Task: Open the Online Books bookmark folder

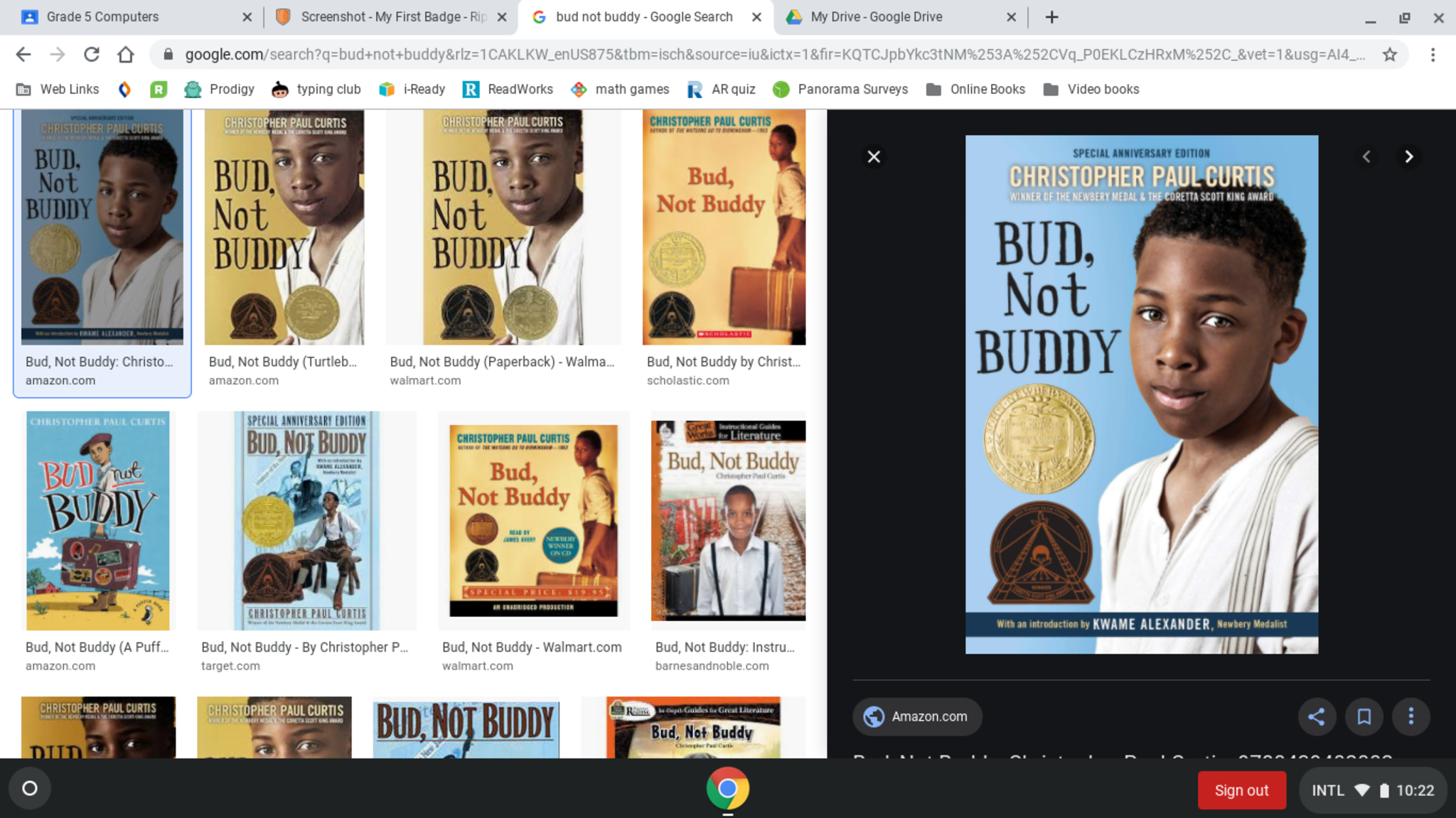Action: point(975,90)
